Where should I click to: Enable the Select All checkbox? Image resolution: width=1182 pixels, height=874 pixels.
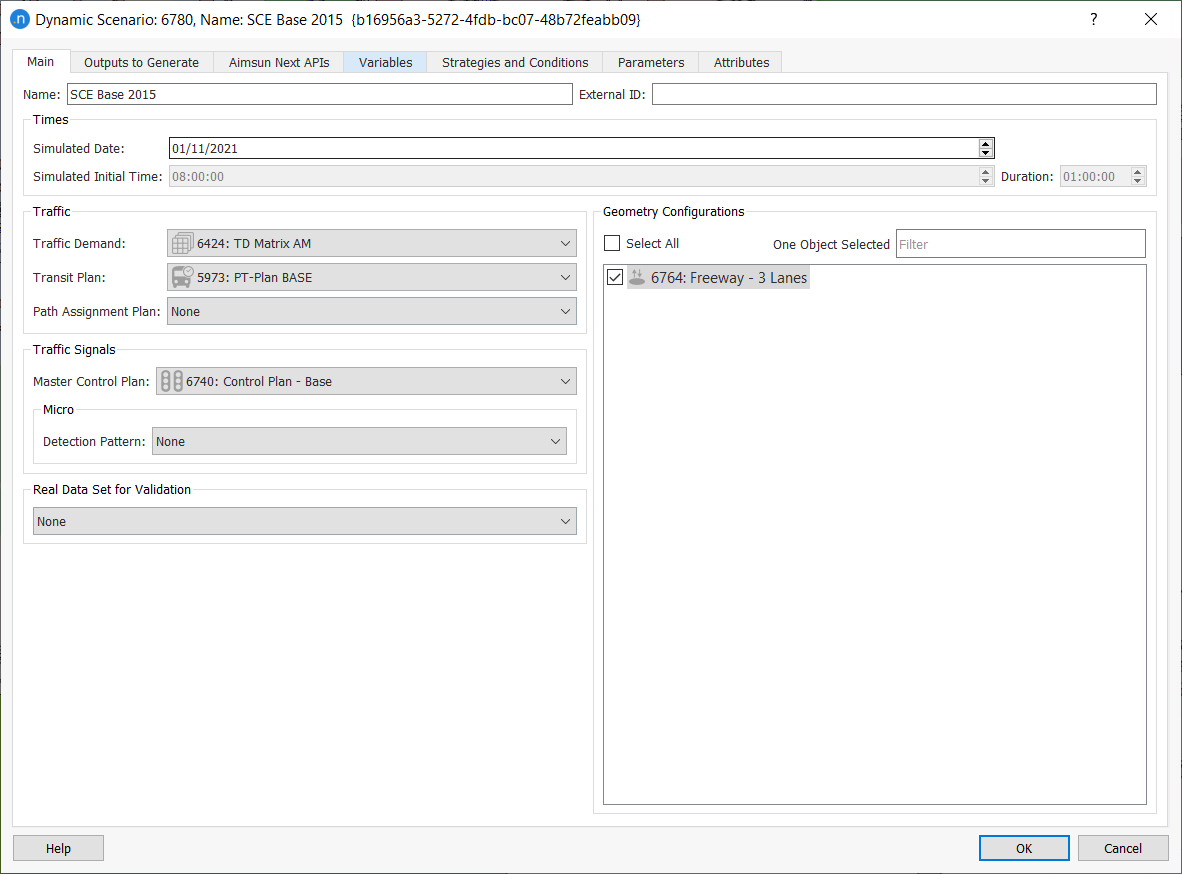coord(612,243)
